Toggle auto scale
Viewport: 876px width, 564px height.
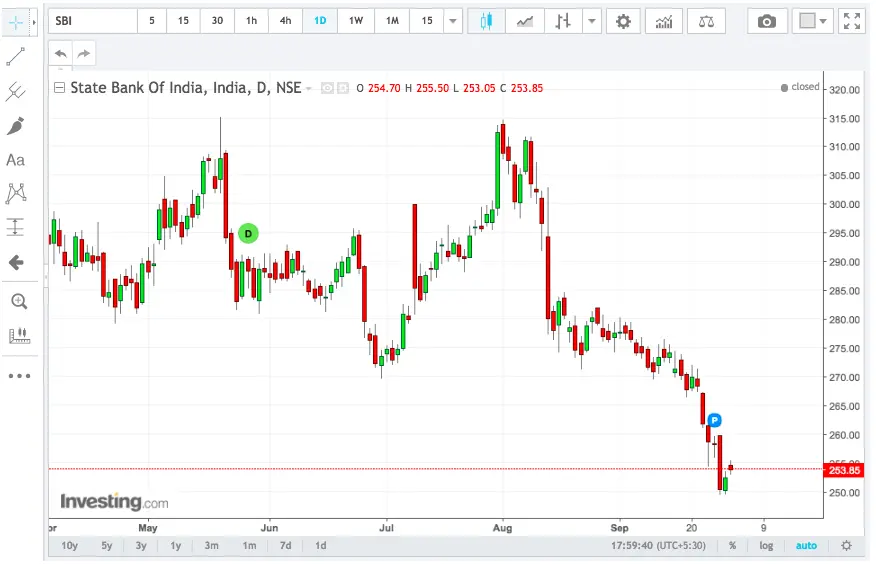806,546
